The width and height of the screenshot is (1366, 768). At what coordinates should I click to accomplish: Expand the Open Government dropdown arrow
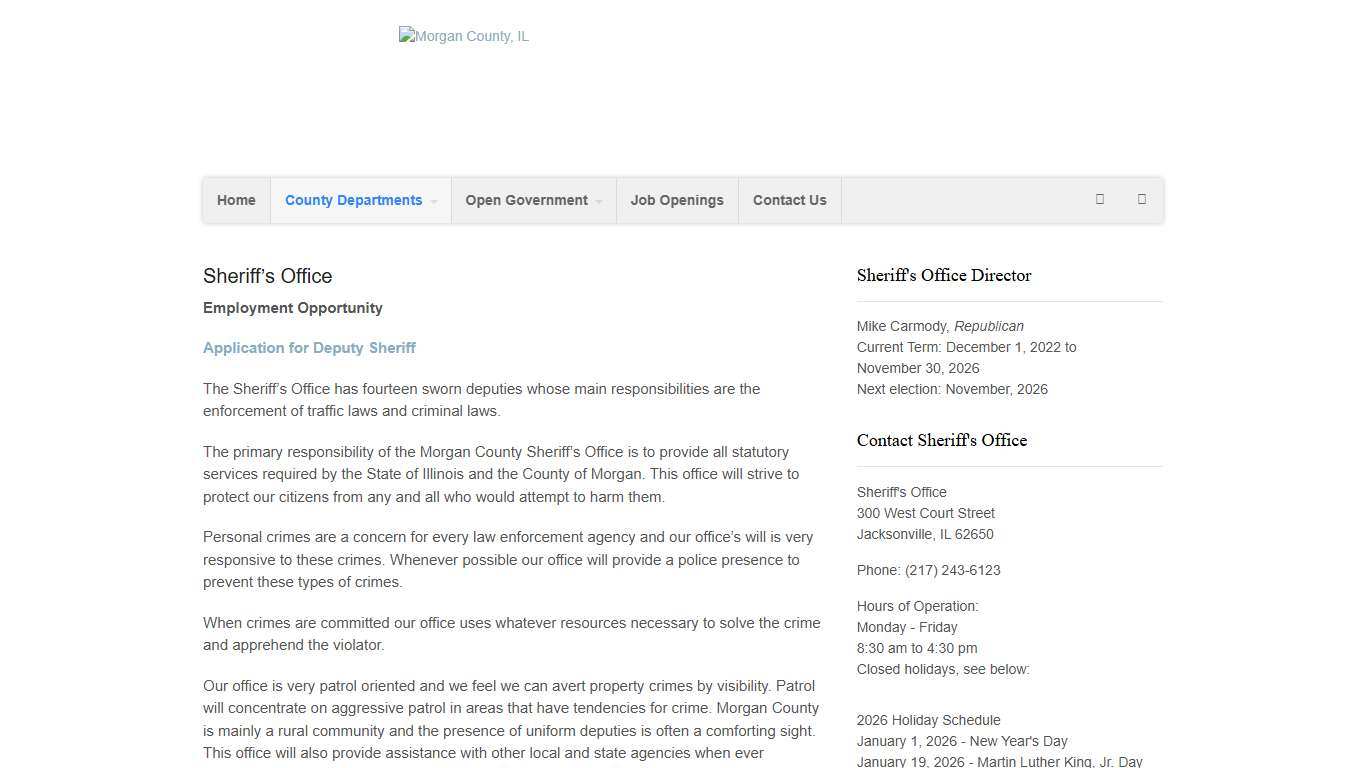(599, 201)
